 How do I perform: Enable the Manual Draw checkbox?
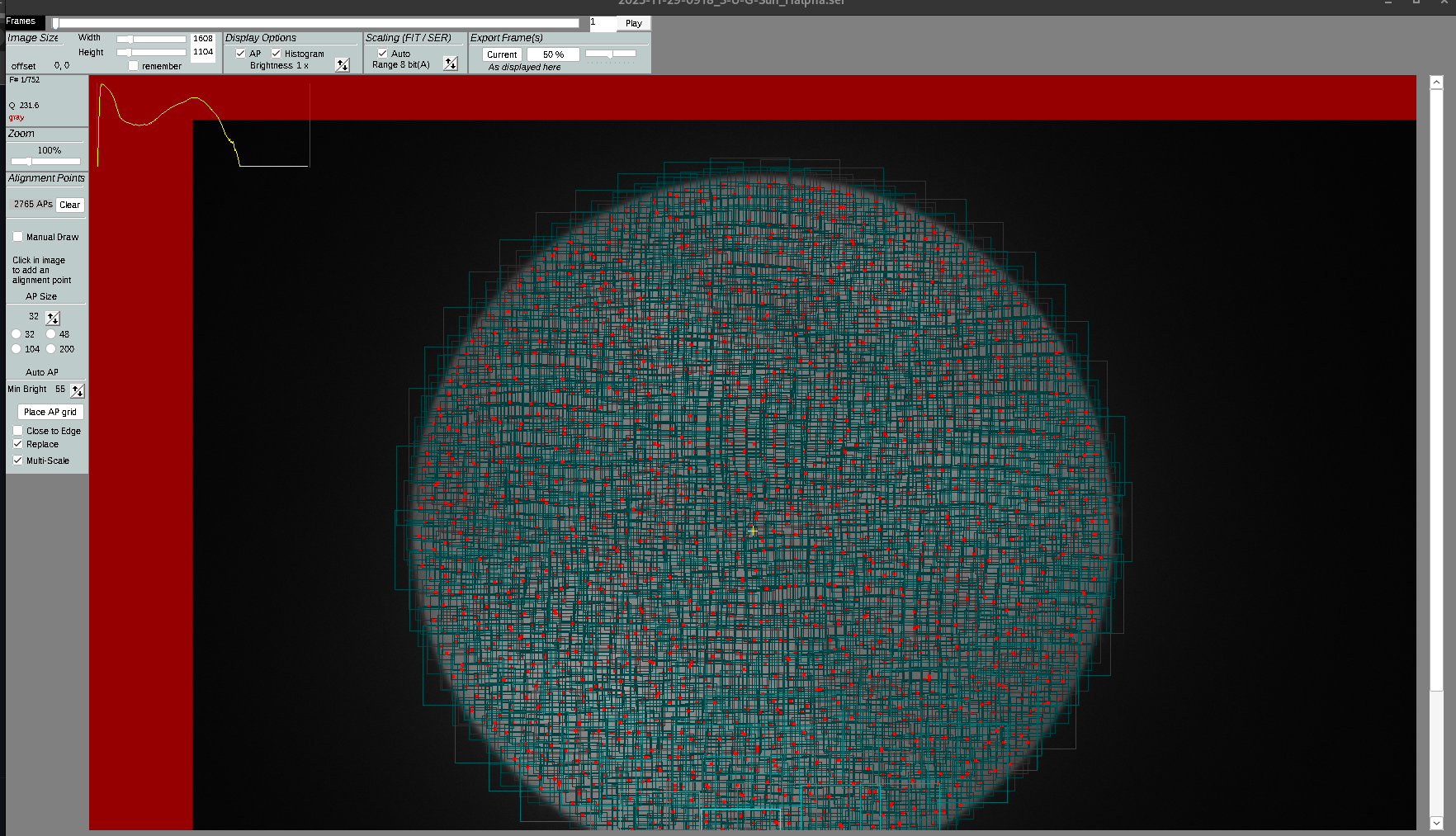18,237
